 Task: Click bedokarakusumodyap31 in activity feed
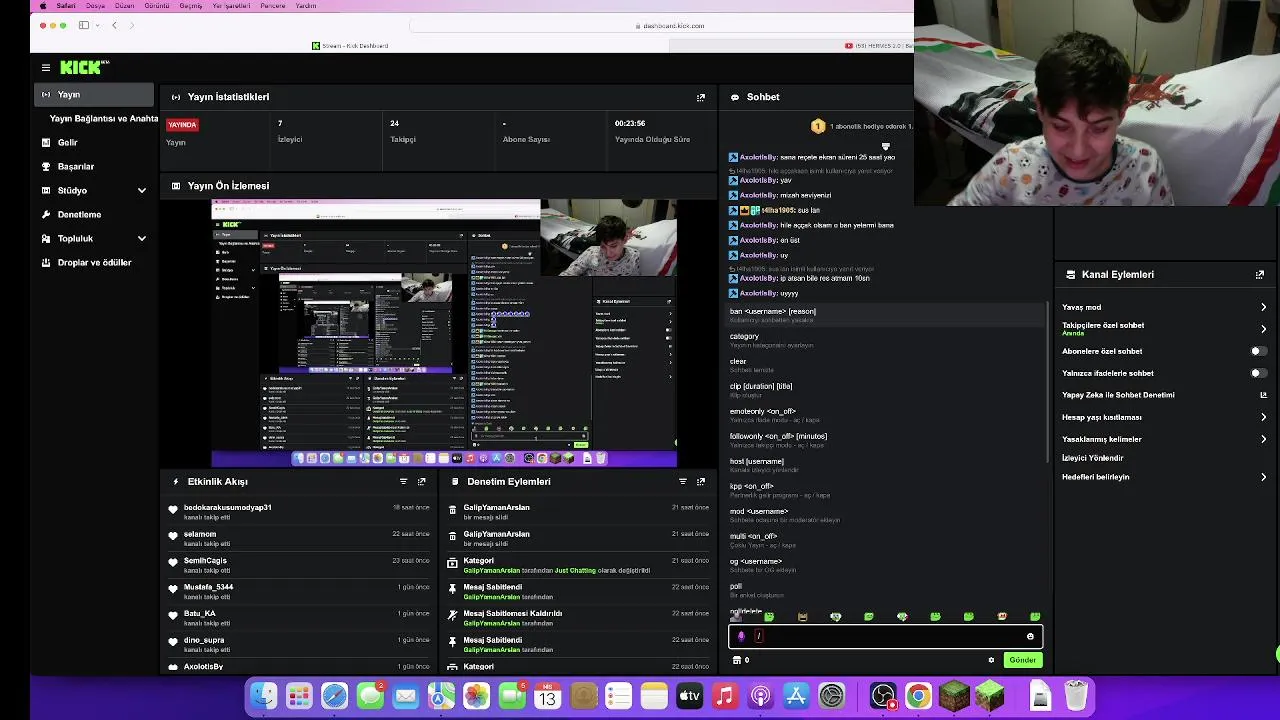(x=227, y=508)
